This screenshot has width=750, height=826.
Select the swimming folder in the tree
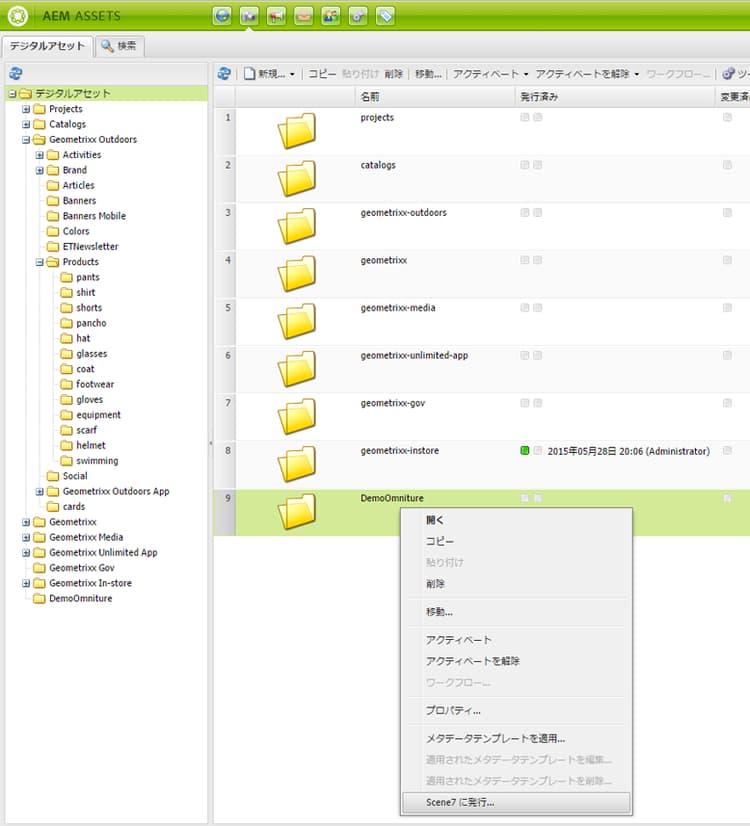97,461
